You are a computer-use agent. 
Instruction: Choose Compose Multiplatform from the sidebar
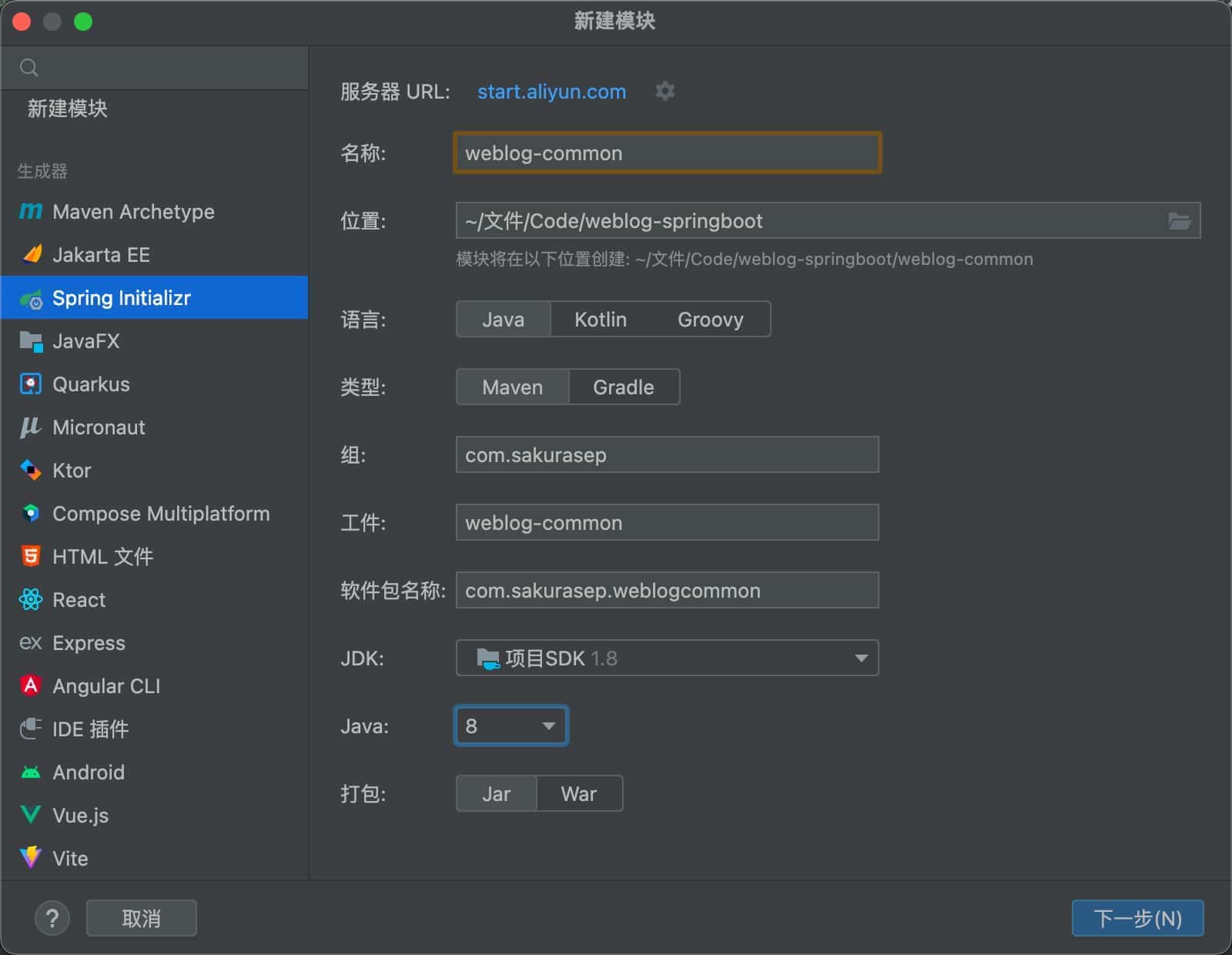pos(160,514)
